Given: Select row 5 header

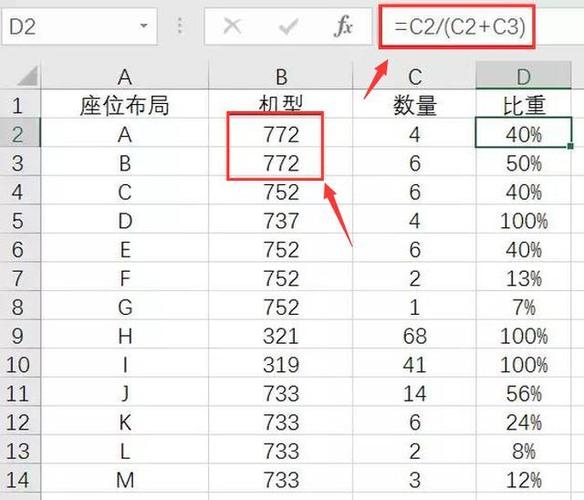Looking at the screenshot, I should (19, 219).
